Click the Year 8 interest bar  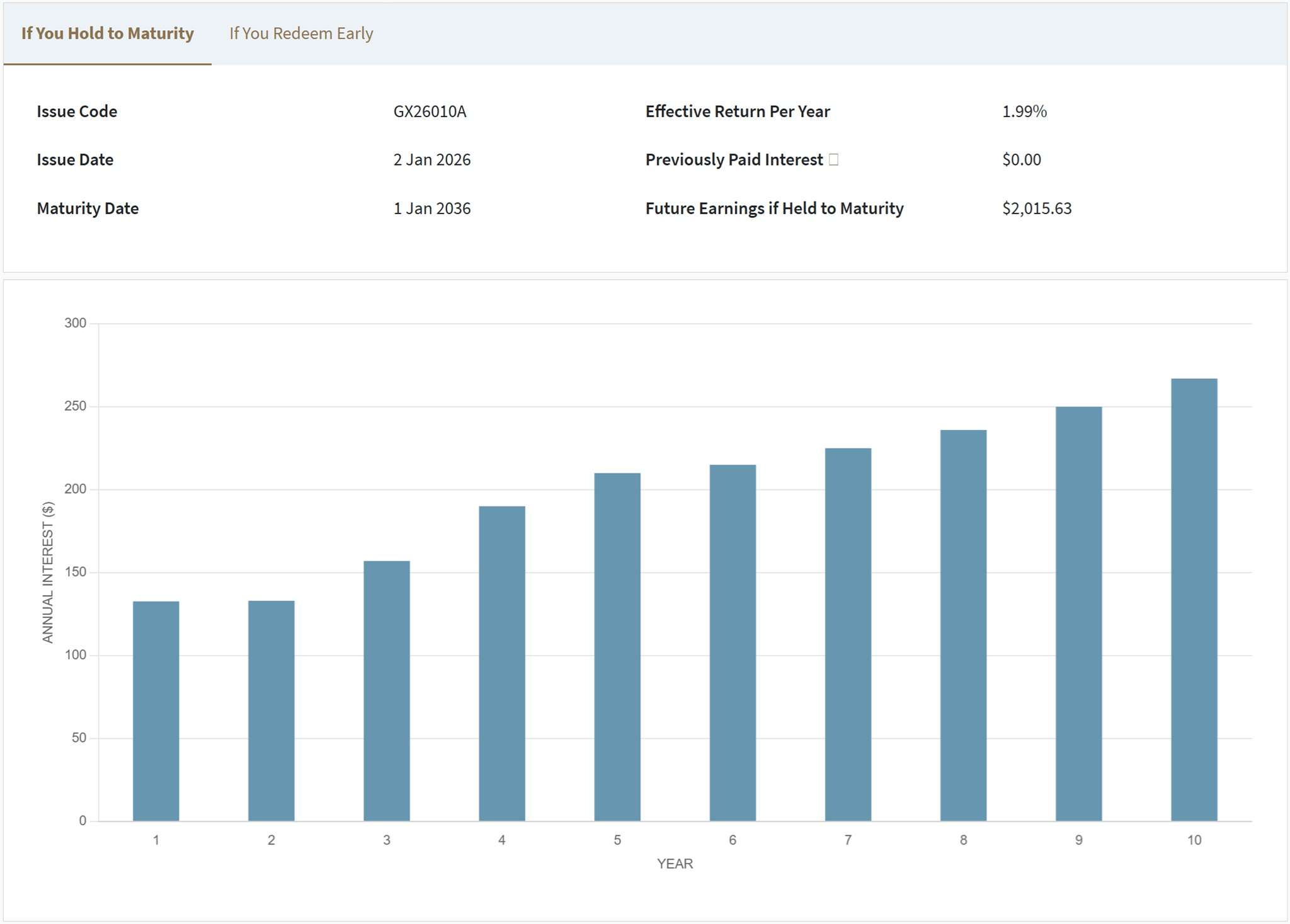(x=963, y=625)
